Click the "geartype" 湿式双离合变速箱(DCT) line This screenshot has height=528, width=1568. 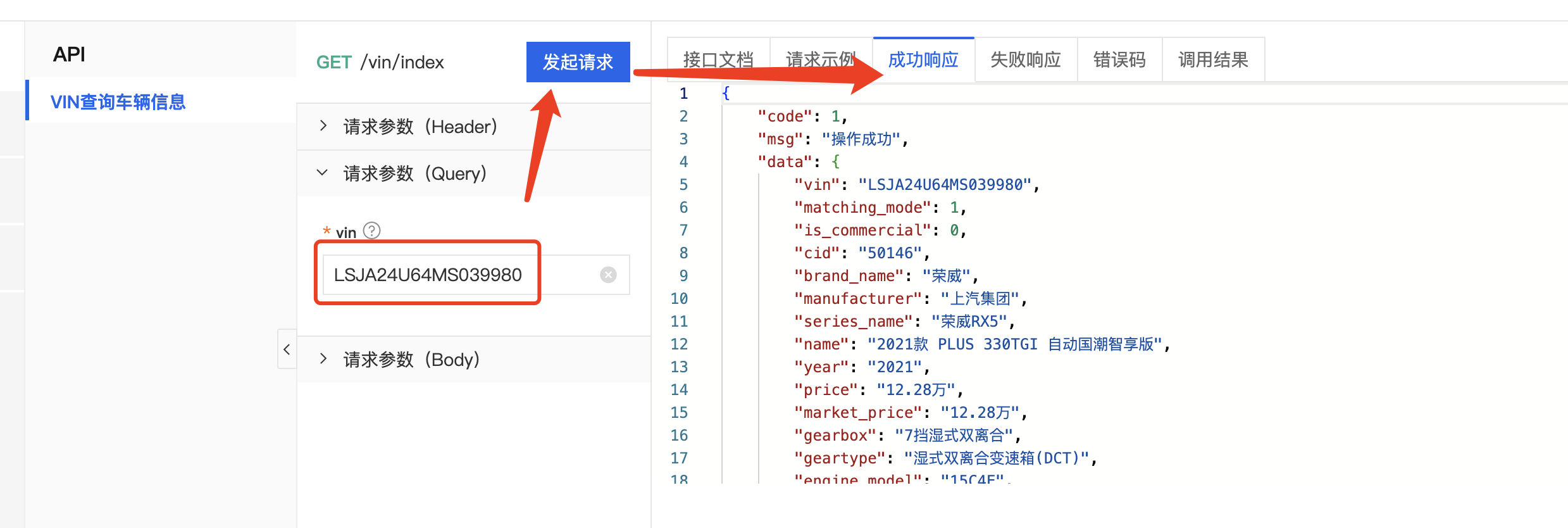(x=946, y=458)
